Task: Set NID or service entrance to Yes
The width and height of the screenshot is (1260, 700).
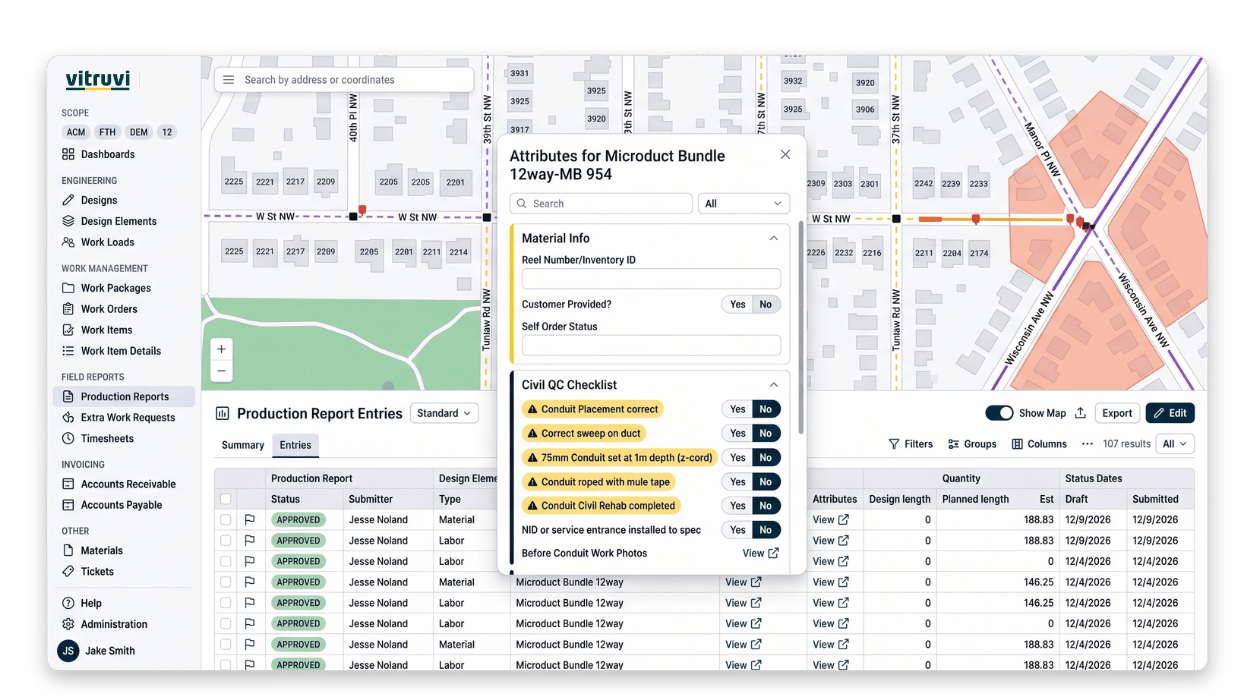Action: [x=737, y=530]
